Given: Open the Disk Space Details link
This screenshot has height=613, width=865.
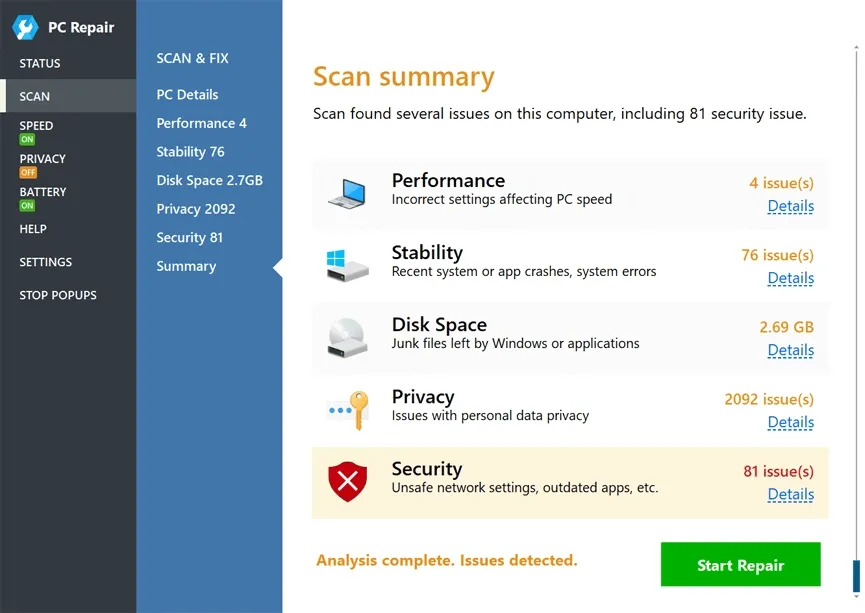Looking at the screenshot, I should [x=790, y=350].
